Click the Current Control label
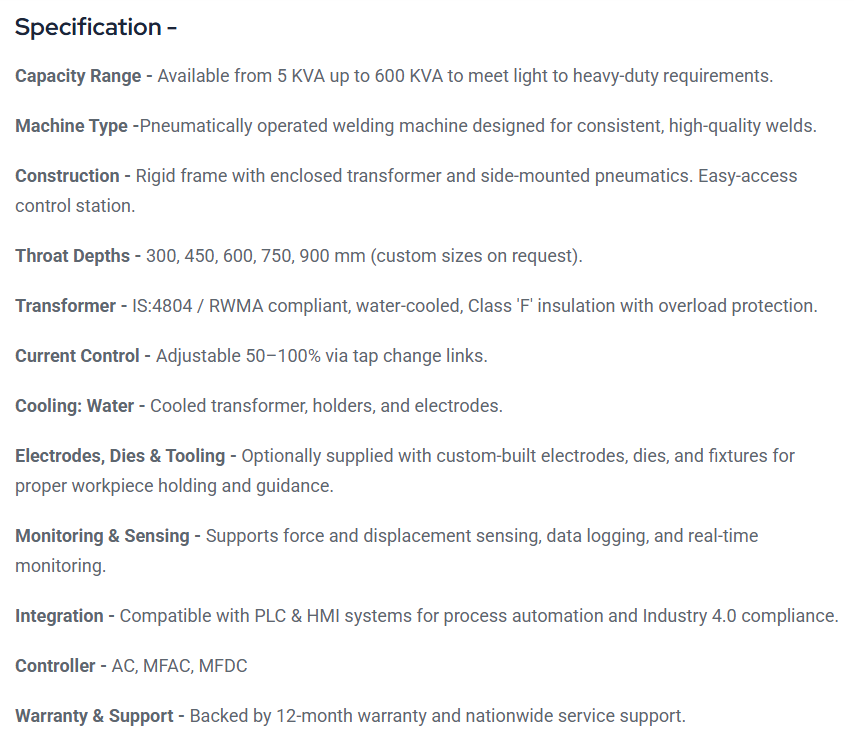The image size is (854, 745). coord(77,356)
